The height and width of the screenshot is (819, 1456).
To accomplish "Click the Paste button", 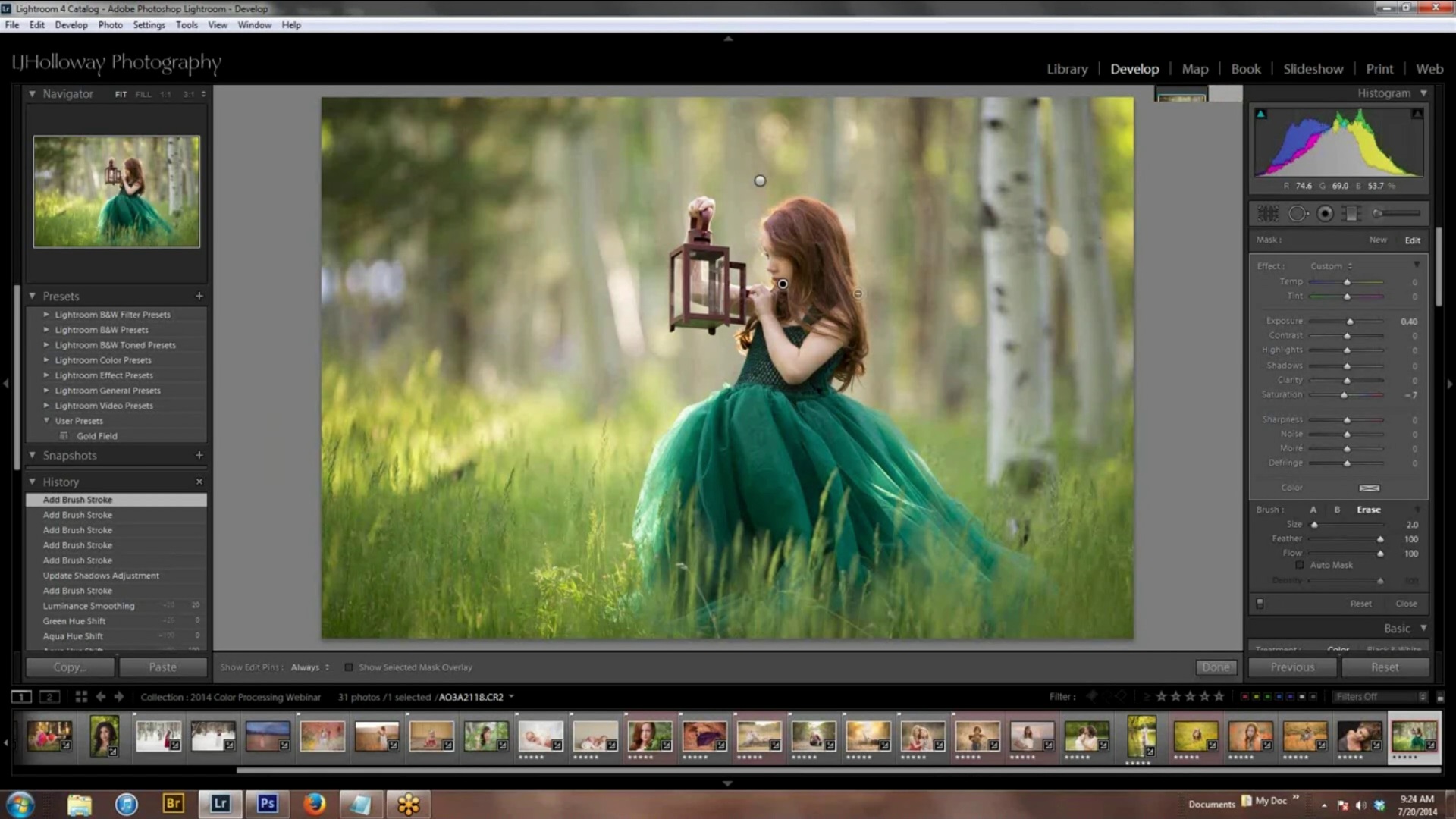I will click(x=162, y=667).
